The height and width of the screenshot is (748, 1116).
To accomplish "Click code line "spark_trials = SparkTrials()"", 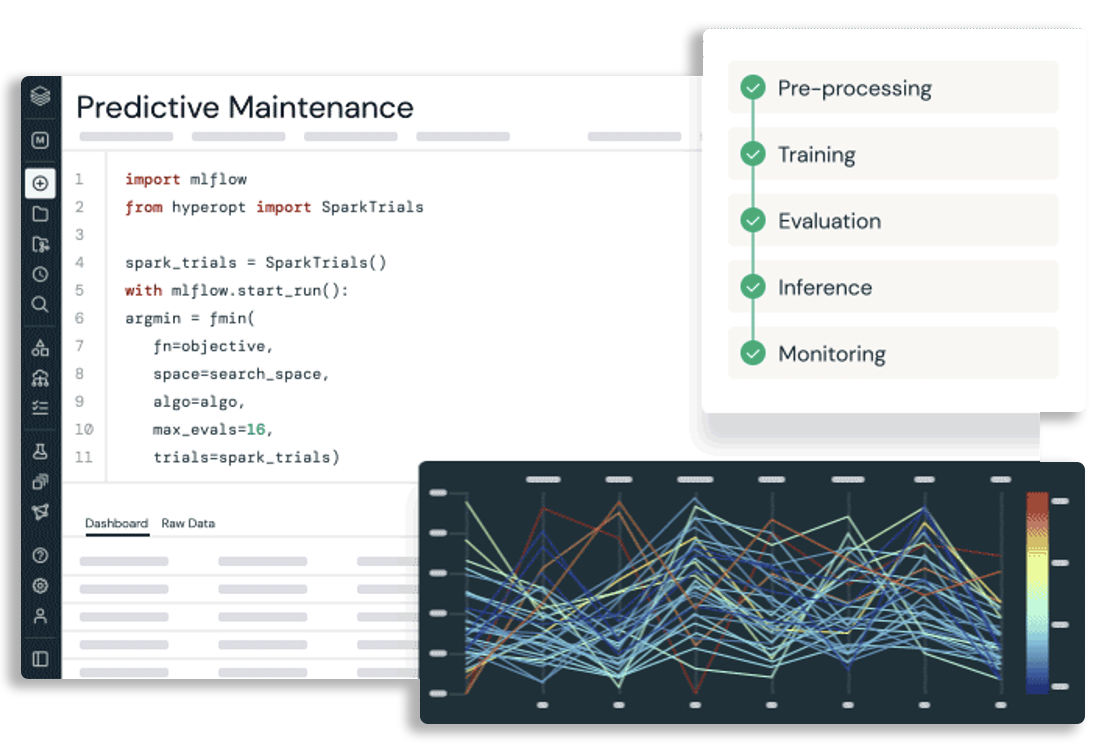I will [x=256, y=263].
